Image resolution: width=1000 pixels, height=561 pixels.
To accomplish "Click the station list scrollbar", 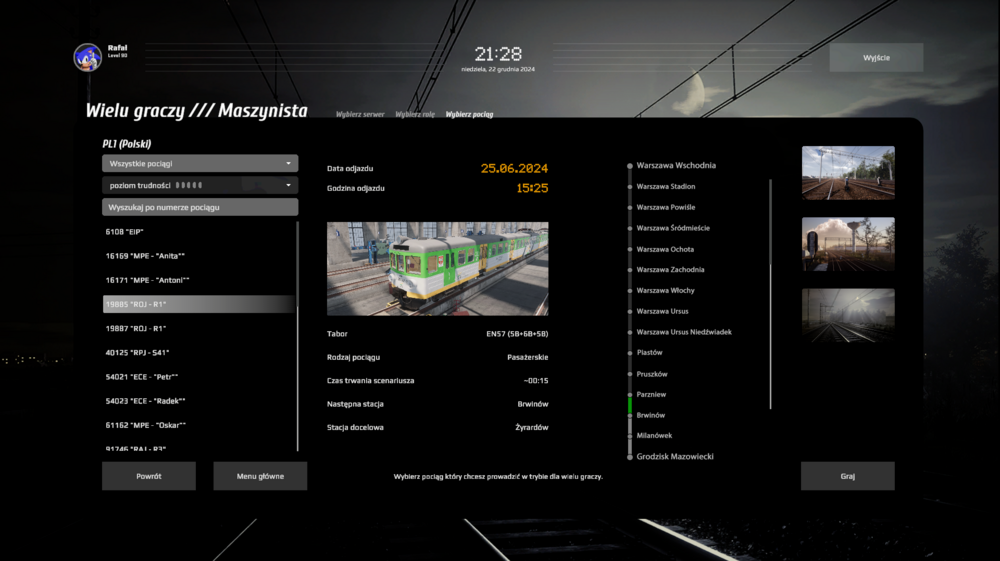I will [770, 292].
